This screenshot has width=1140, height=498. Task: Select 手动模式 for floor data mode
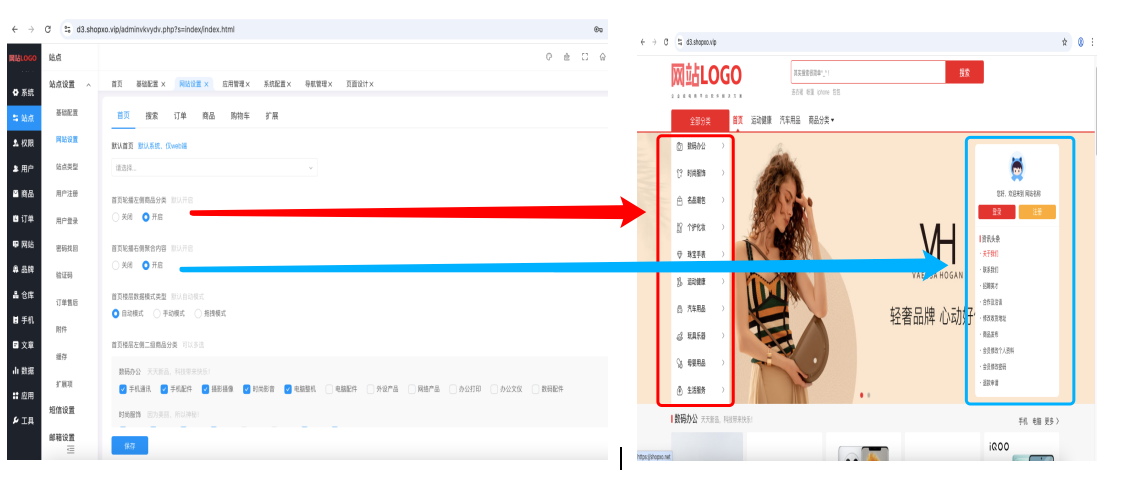[169, 313]
